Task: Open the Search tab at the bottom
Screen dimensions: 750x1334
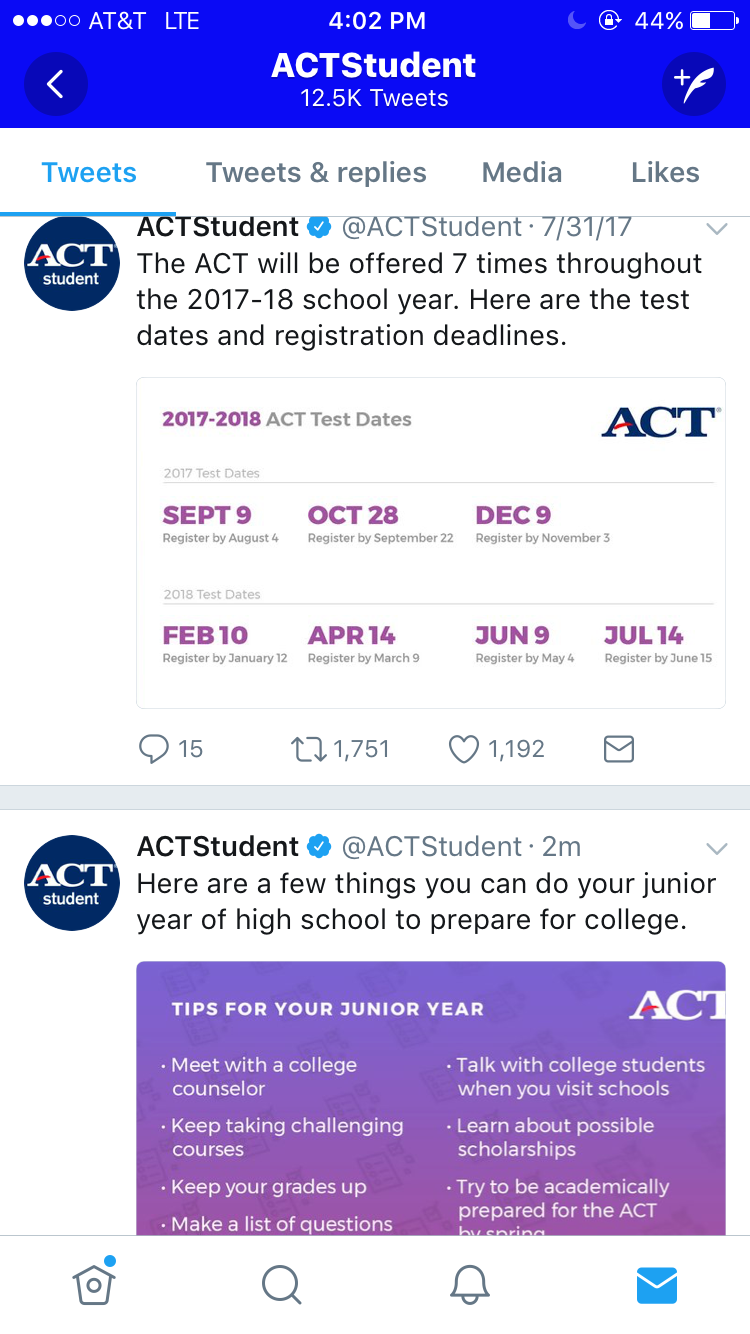Action: tap(281, 1284)
